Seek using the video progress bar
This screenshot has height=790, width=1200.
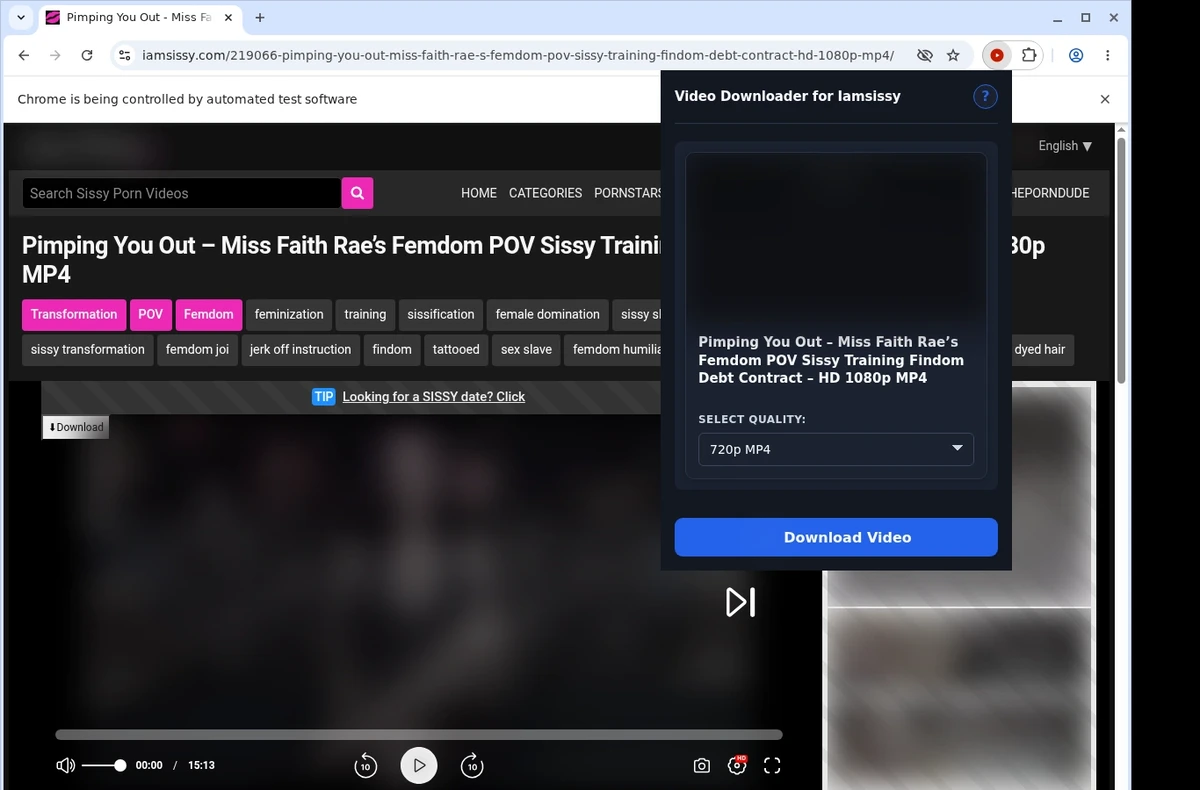(419, 735)
